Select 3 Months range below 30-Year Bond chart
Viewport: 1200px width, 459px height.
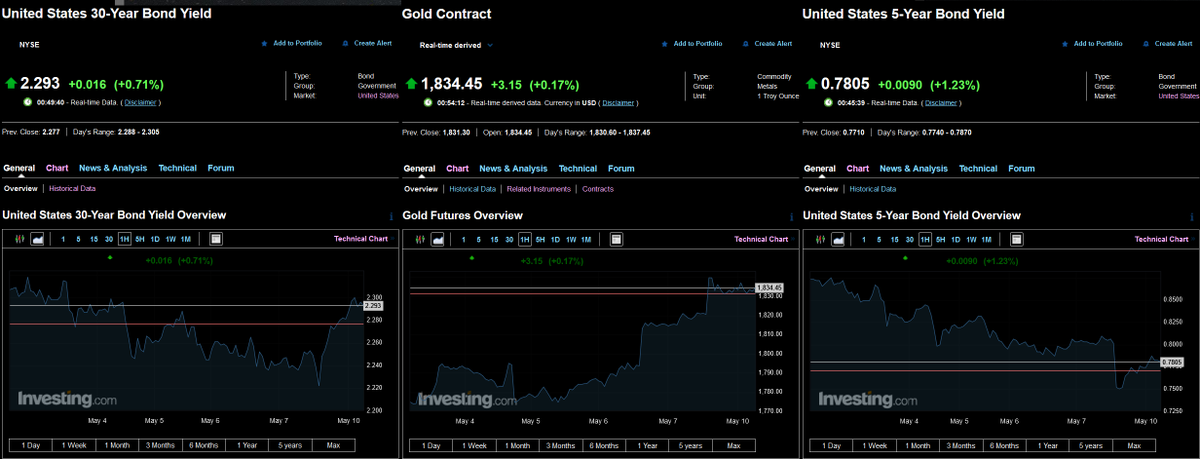tap(161, 445)
